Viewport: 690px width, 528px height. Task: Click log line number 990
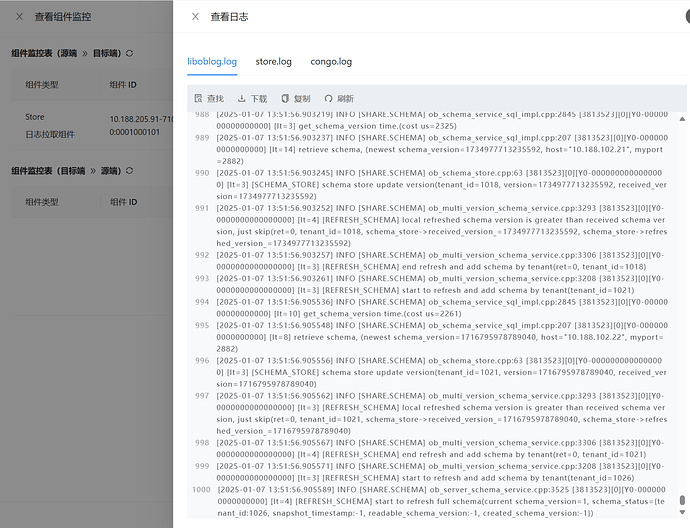tap(202, 173)
